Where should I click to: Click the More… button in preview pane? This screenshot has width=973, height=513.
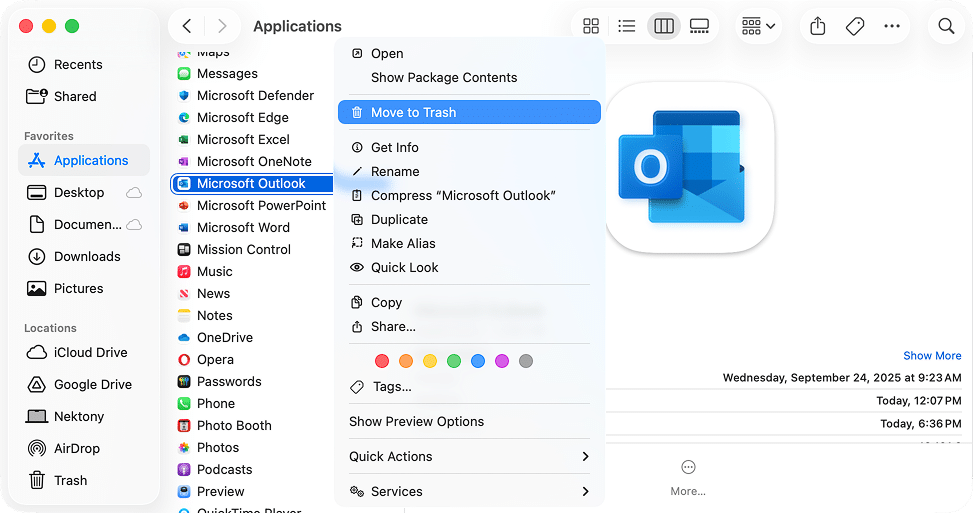pyautogui.click(x=688, y=478)
